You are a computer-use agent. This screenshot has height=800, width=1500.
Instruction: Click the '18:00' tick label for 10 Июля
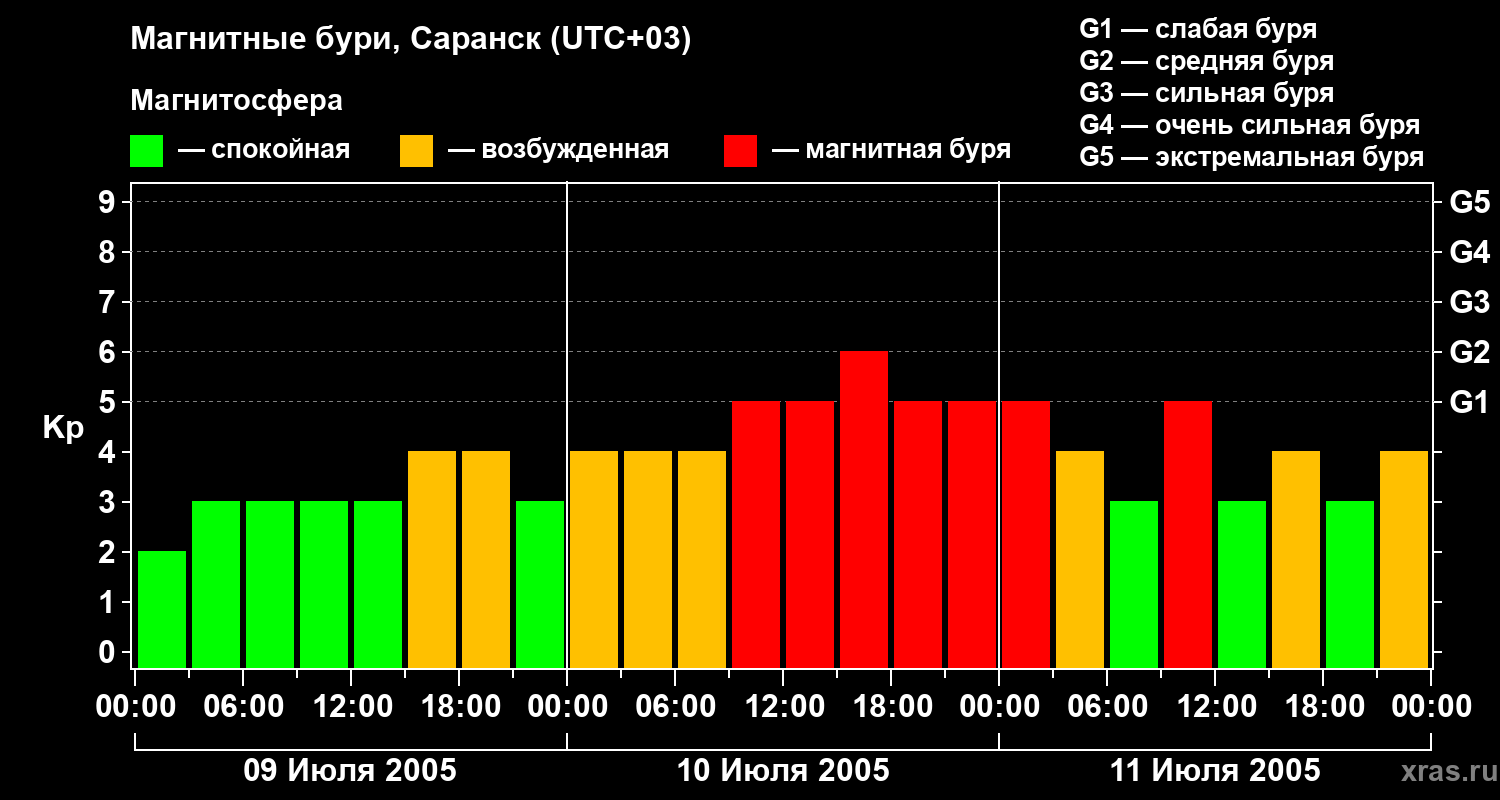pyautogui.click(x=891, y=707)
